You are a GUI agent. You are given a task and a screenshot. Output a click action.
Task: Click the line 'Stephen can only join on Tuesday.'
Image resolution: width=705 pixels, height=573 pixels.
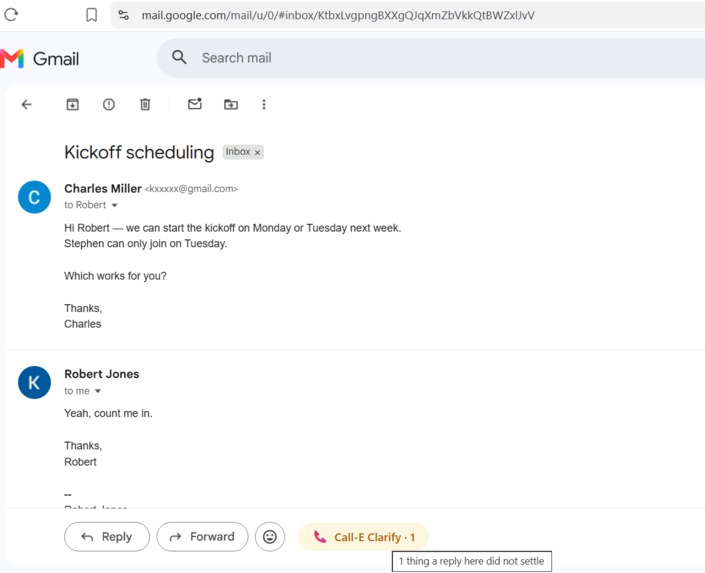click(x=146, y=243)
